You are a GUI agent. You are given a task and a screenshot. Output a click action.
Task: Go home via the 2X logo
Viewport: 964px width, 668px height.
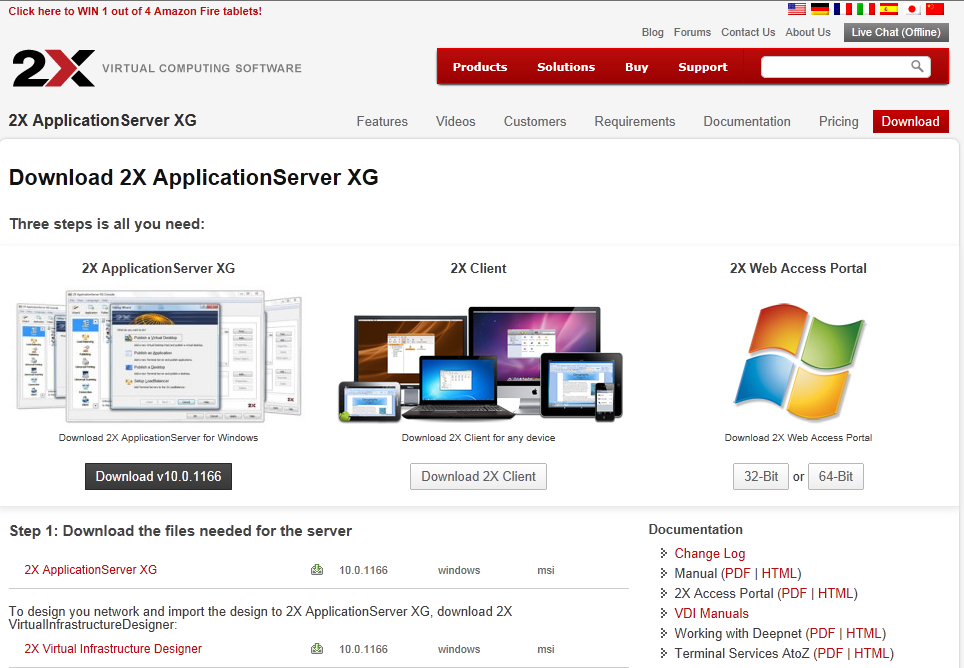coord(53,68)
